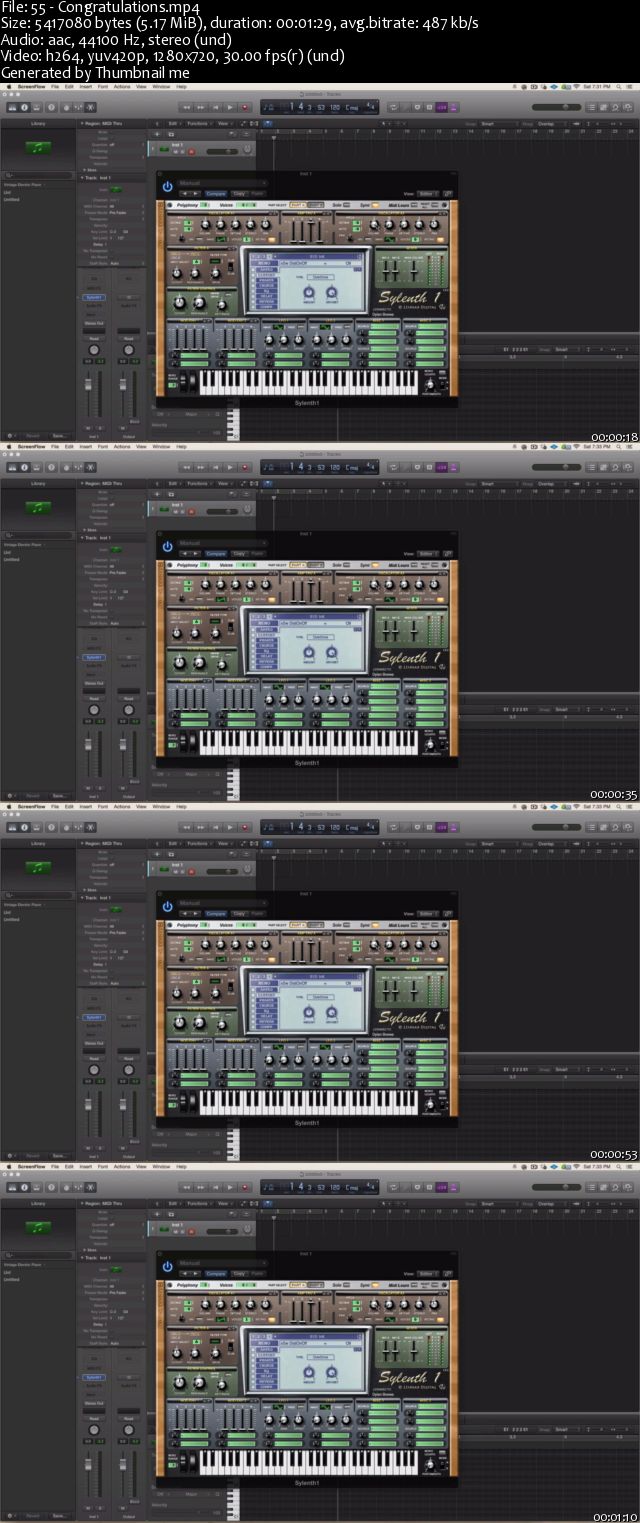Screen dimensions: 640x1523
Task: Click the red Record transport button in the 00:00:18 frame
Action: tap(244, 107)
